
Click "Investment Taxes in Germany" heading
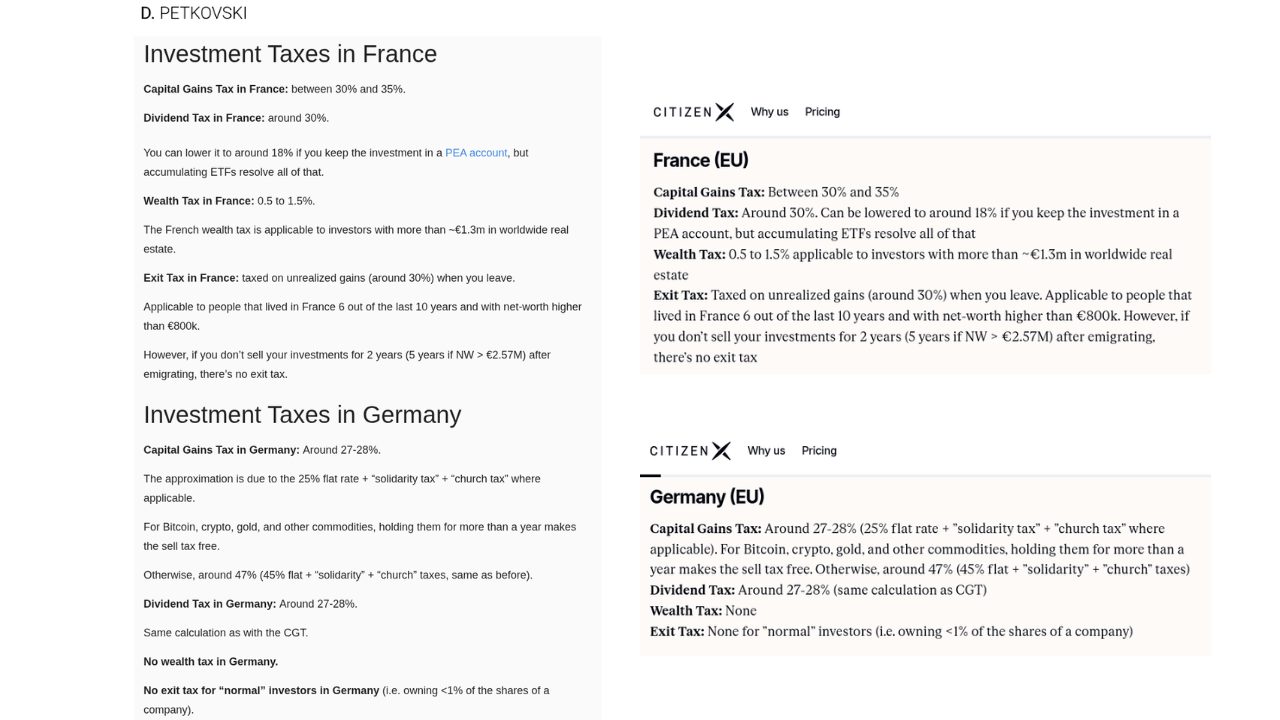302,415
